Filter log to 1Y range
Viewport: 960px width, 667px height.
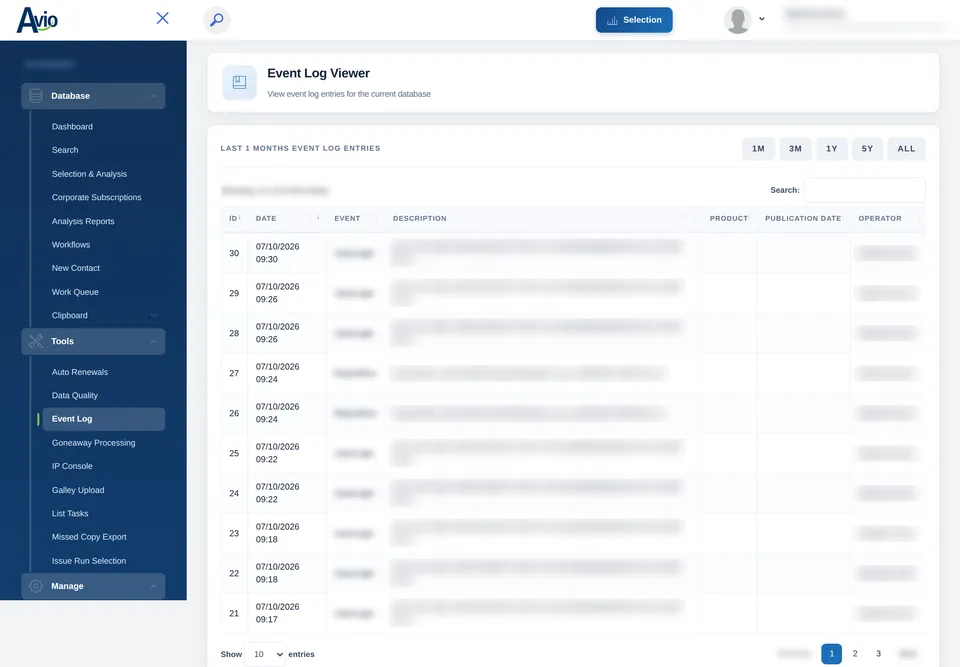tap(831, 149)
